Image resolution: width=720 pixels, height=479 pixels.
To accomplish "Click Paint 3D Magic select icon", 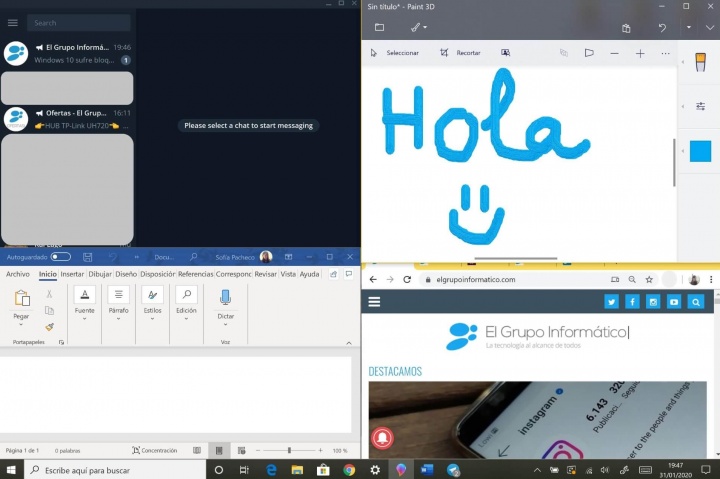I will pos(506,53).
